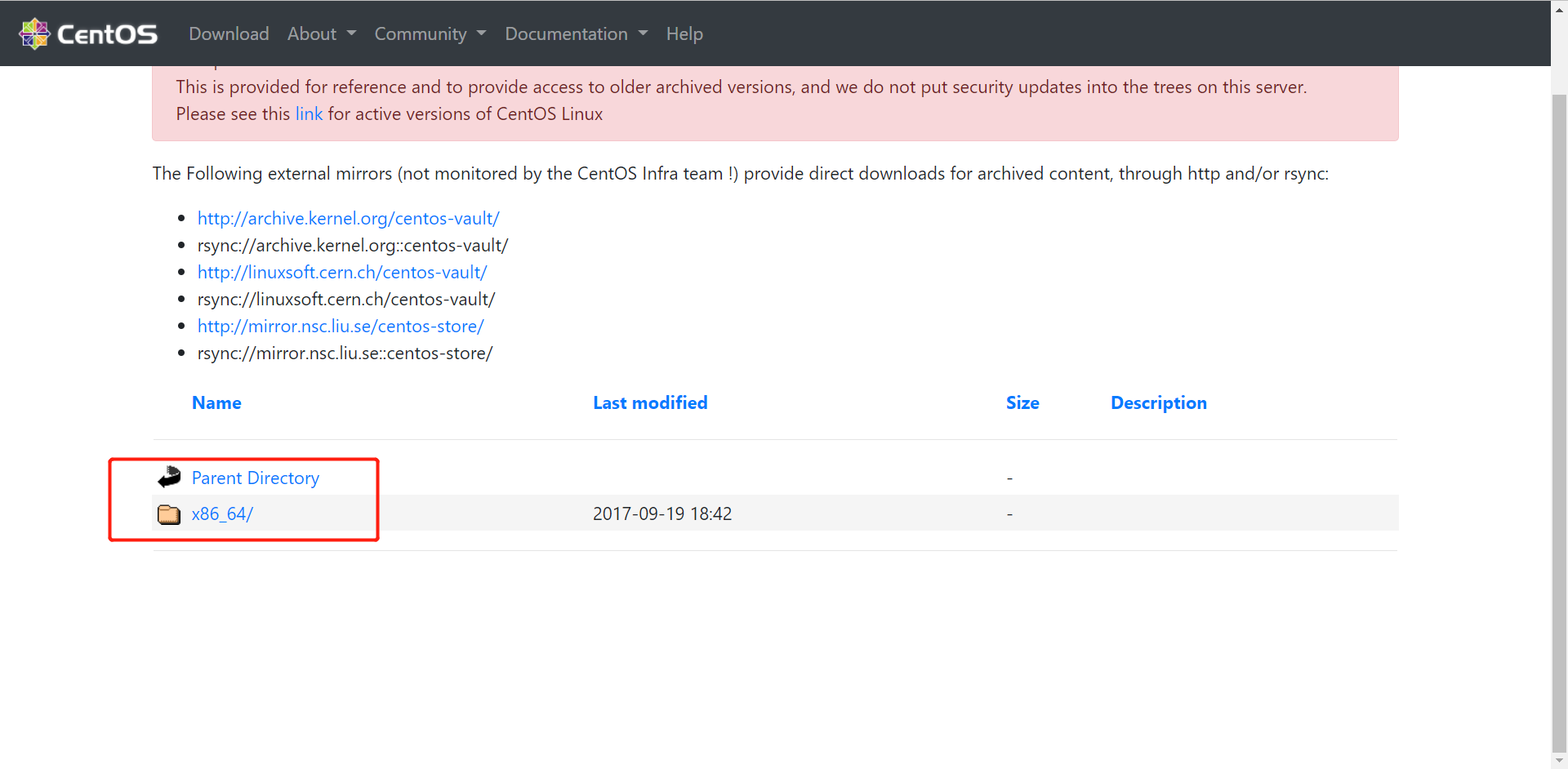The width and height of the screenshot is (1568, 769).
Task: Sort listing by Last modified column
Action: tap(650, 402)
